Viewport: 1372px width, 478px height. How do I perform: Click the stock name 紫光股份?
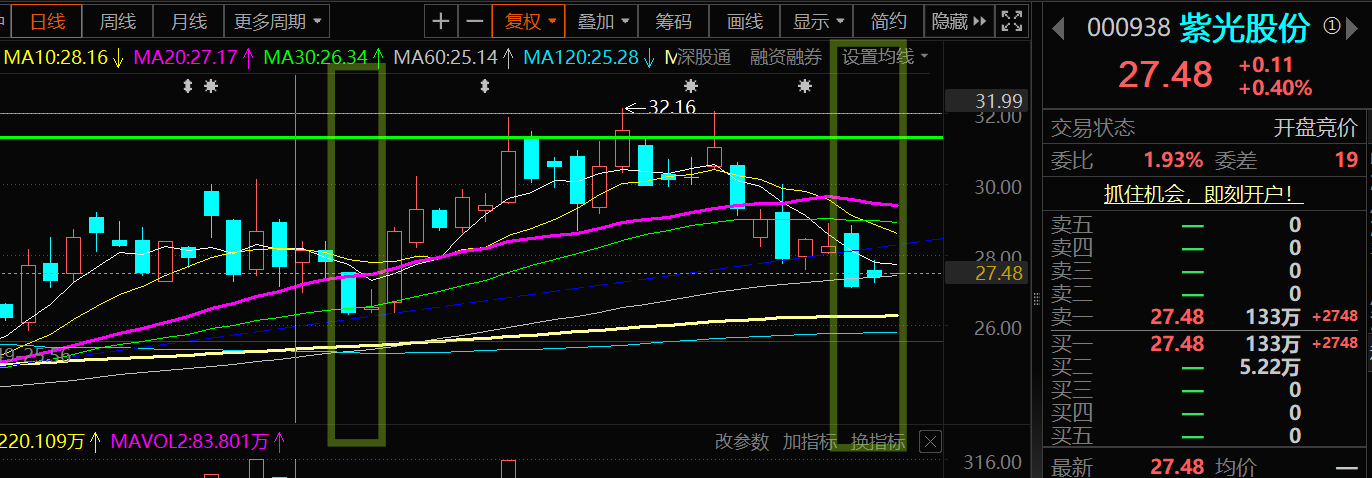pyautogui.click(x=1244, y=28)
